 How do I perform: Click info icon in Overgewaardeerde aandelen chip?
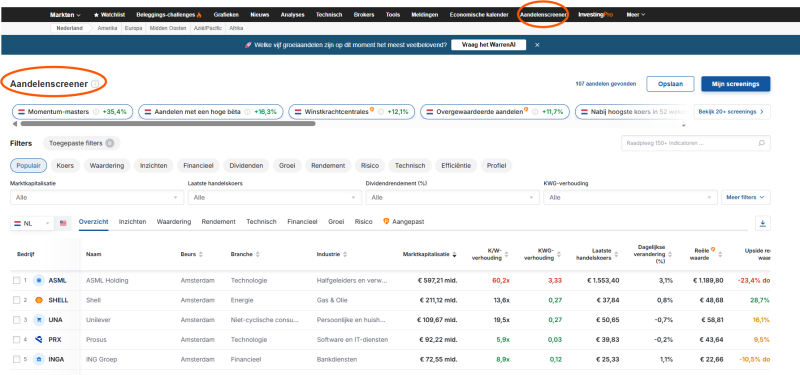(x=535, y=112)
